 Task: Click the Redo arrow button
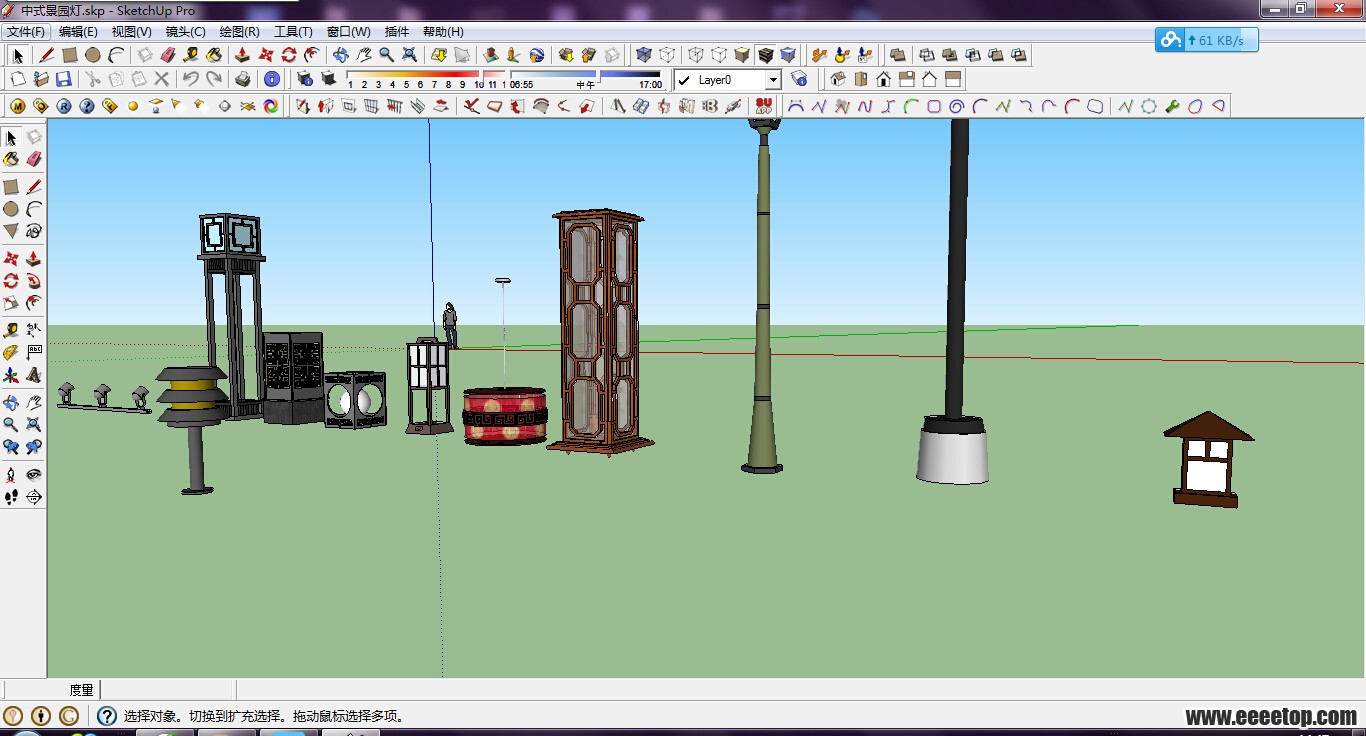coord(213,79)
